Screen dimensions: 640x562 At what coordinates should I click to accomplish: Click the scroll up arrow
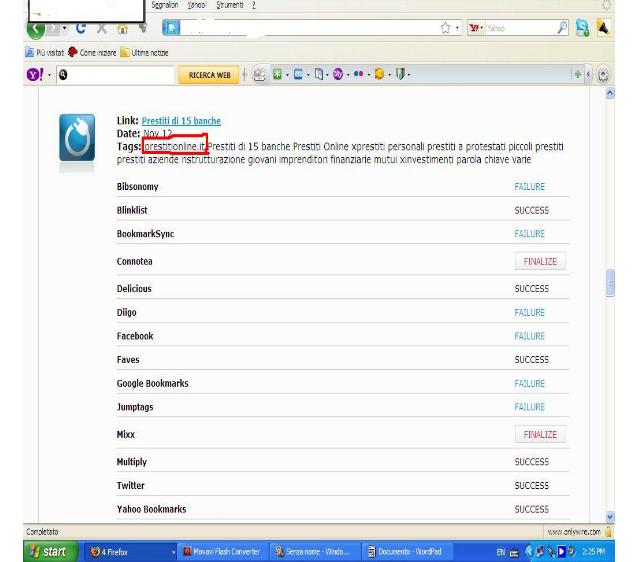(x=610, y=93)
